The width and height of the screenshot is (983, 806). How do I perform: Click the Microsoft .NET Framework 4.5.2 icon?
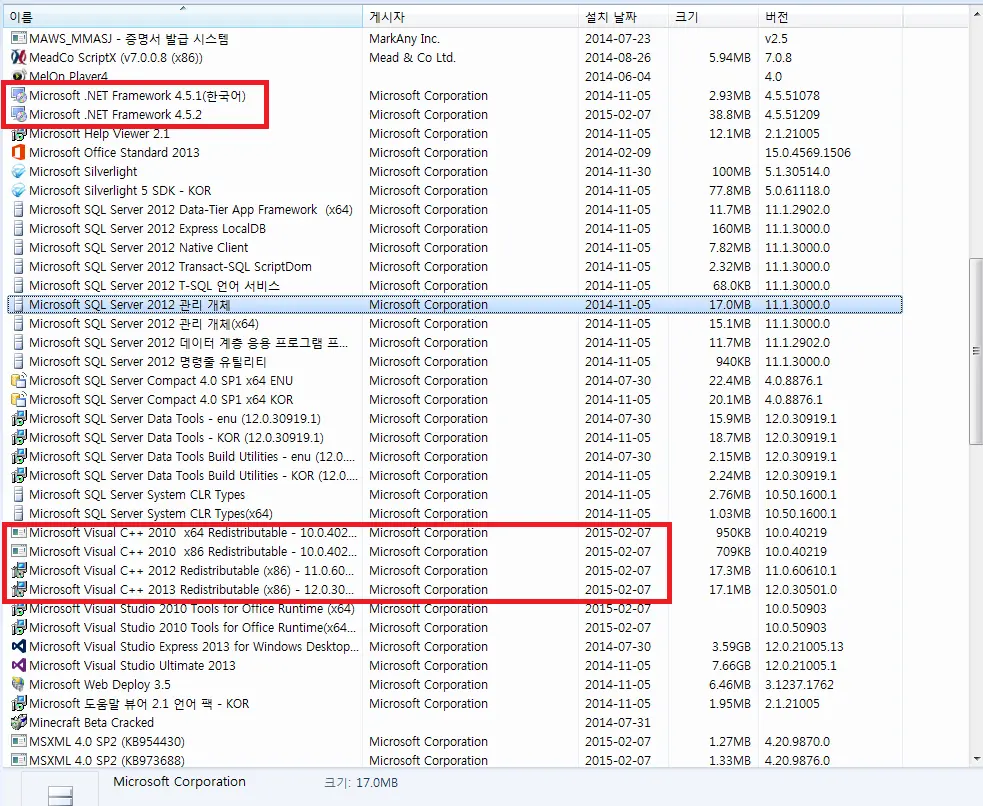(x=19, y=115)
